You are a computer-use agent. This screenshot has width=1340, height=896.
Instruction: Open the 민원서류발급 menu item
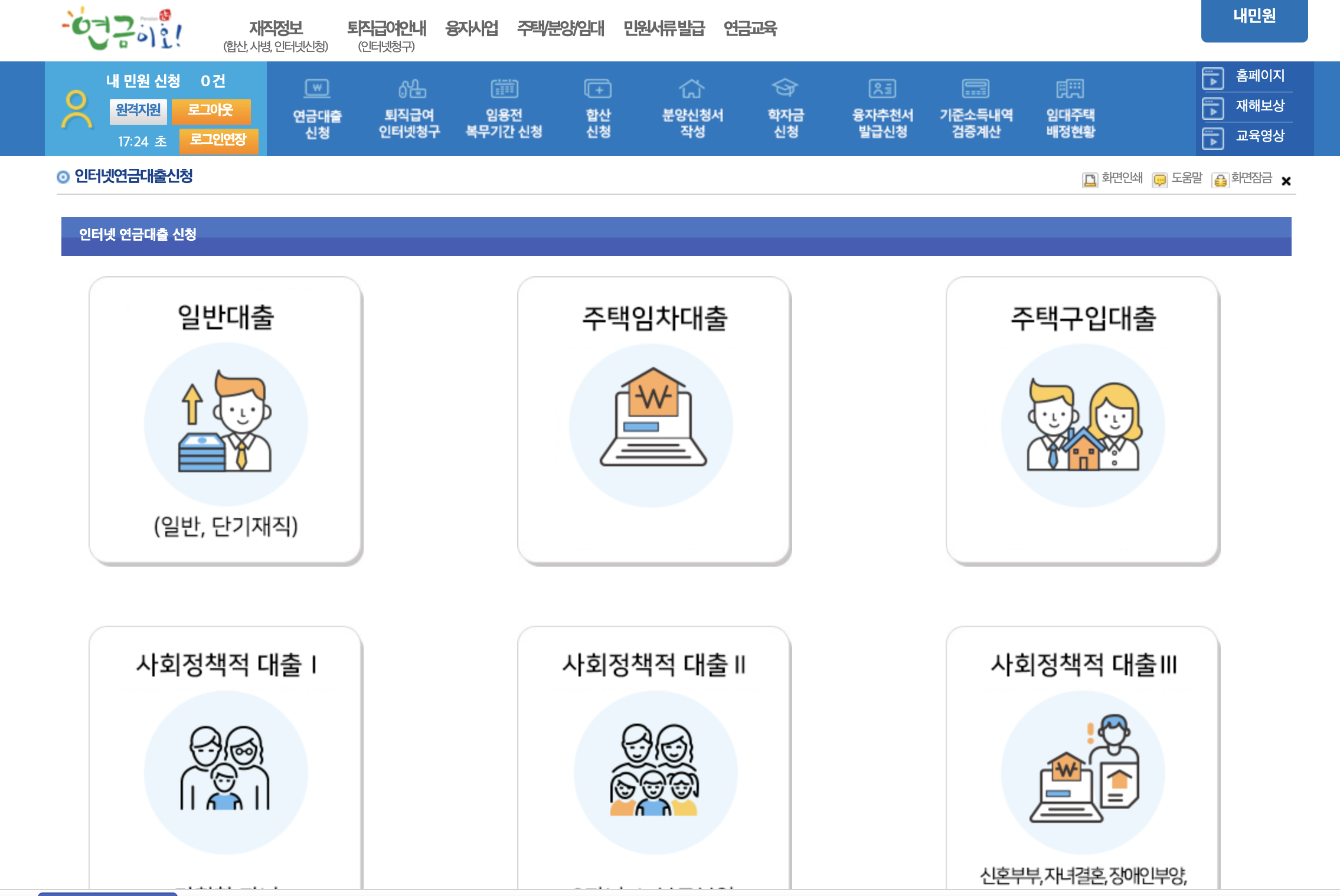click(x=664, y=28)
